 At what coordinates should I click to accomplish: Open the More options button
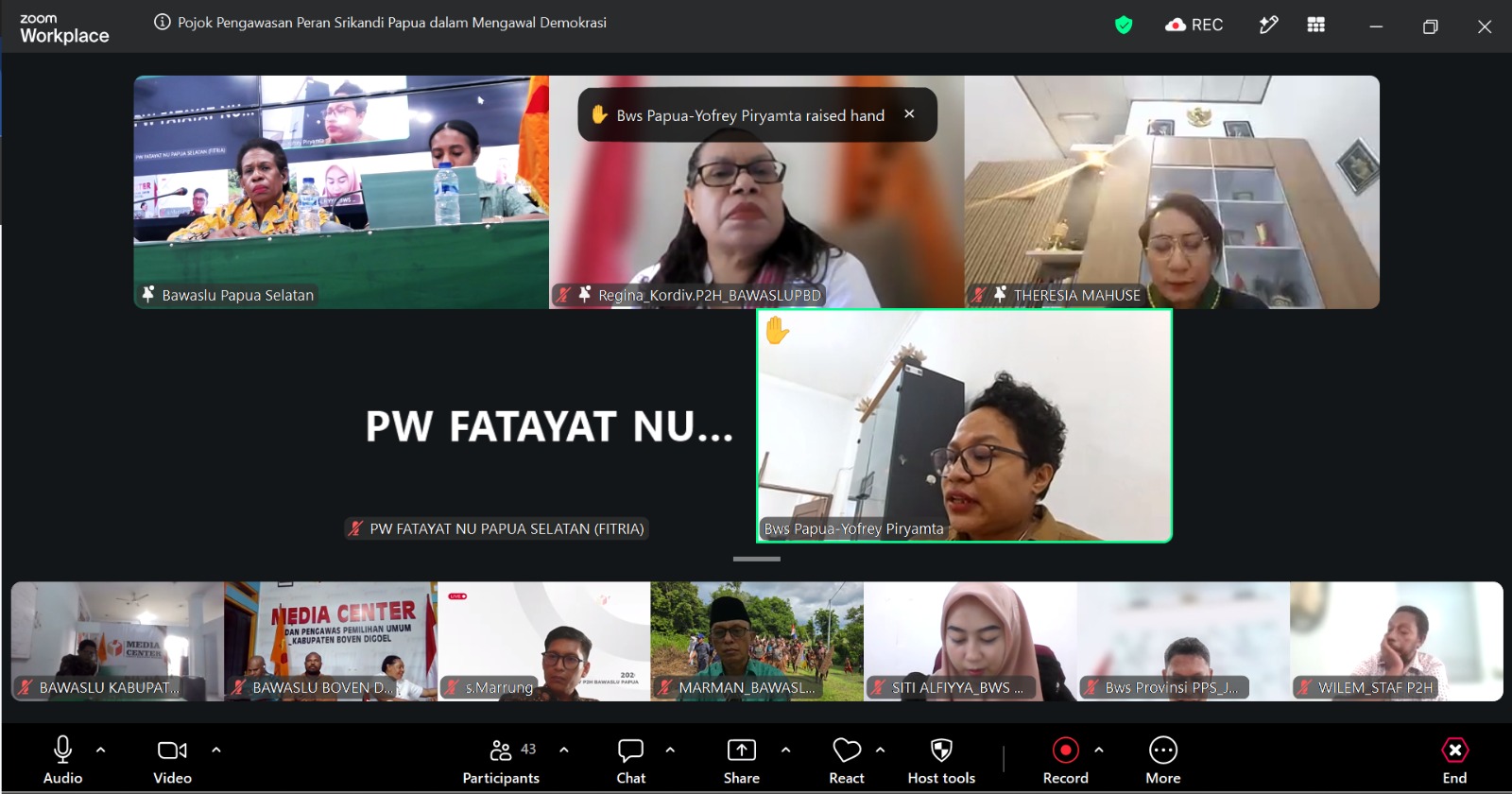1163,760
